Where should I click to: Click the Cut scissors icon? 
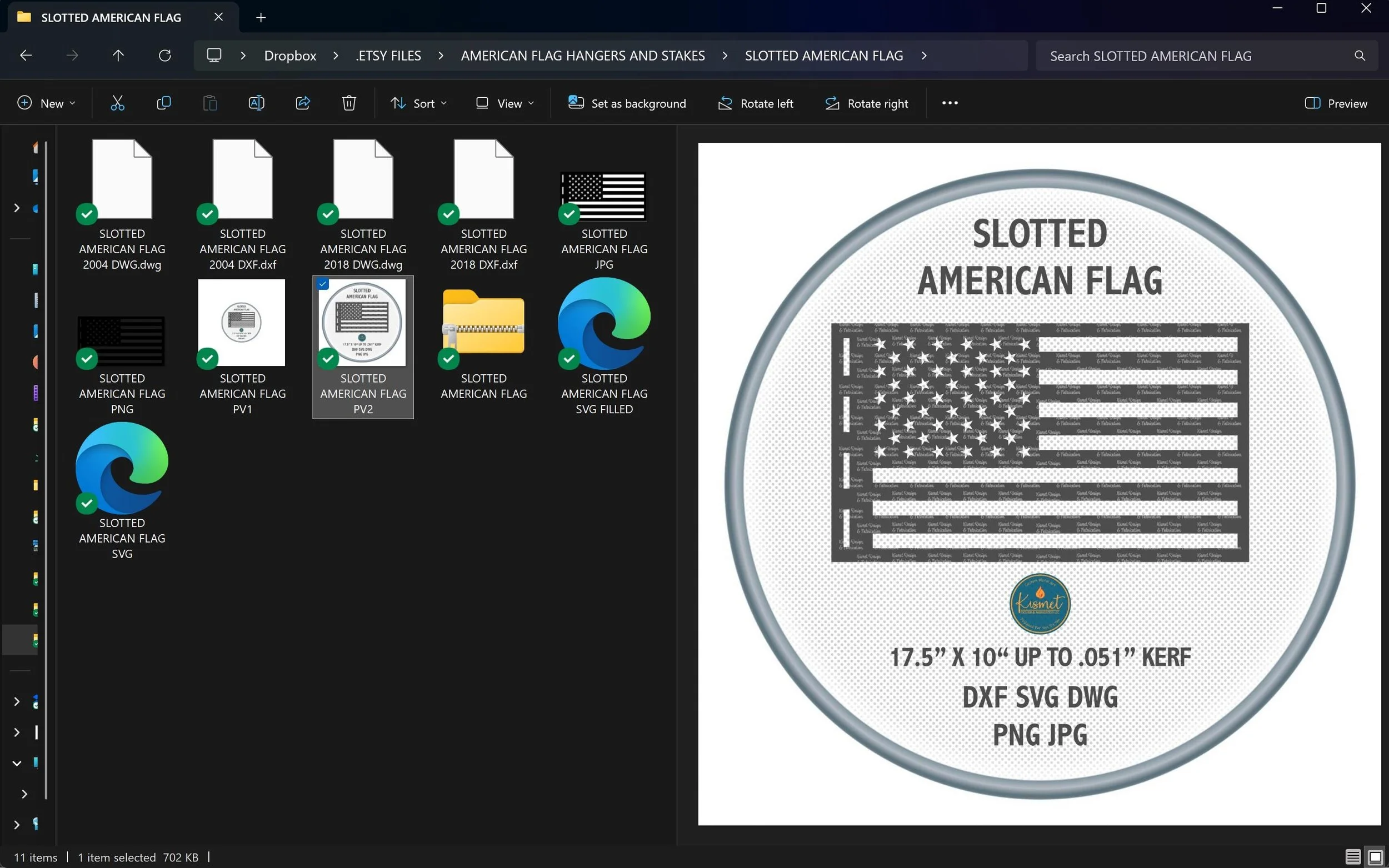117,103
